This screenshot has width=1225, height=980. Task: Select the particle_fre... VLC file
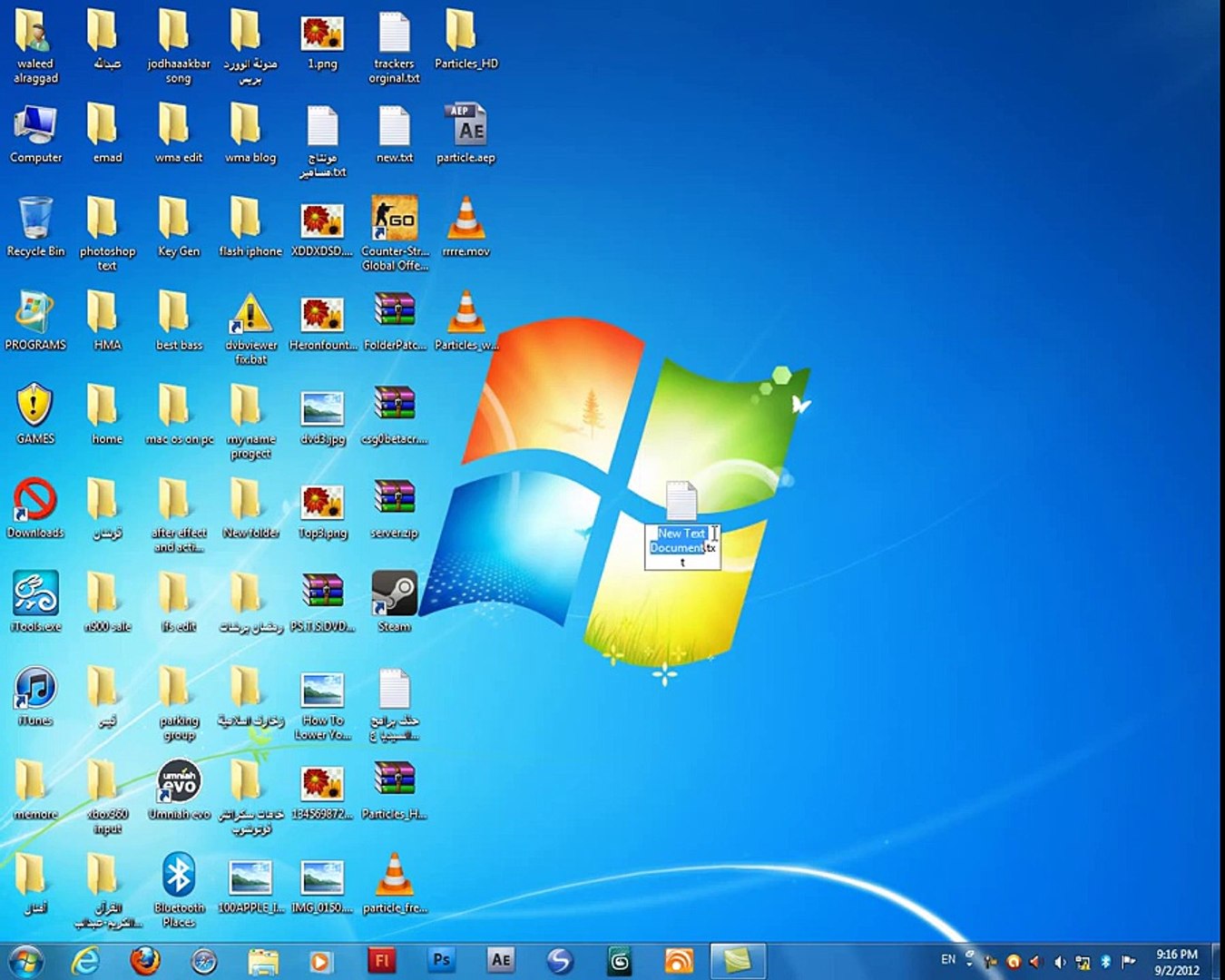[394, 884]
